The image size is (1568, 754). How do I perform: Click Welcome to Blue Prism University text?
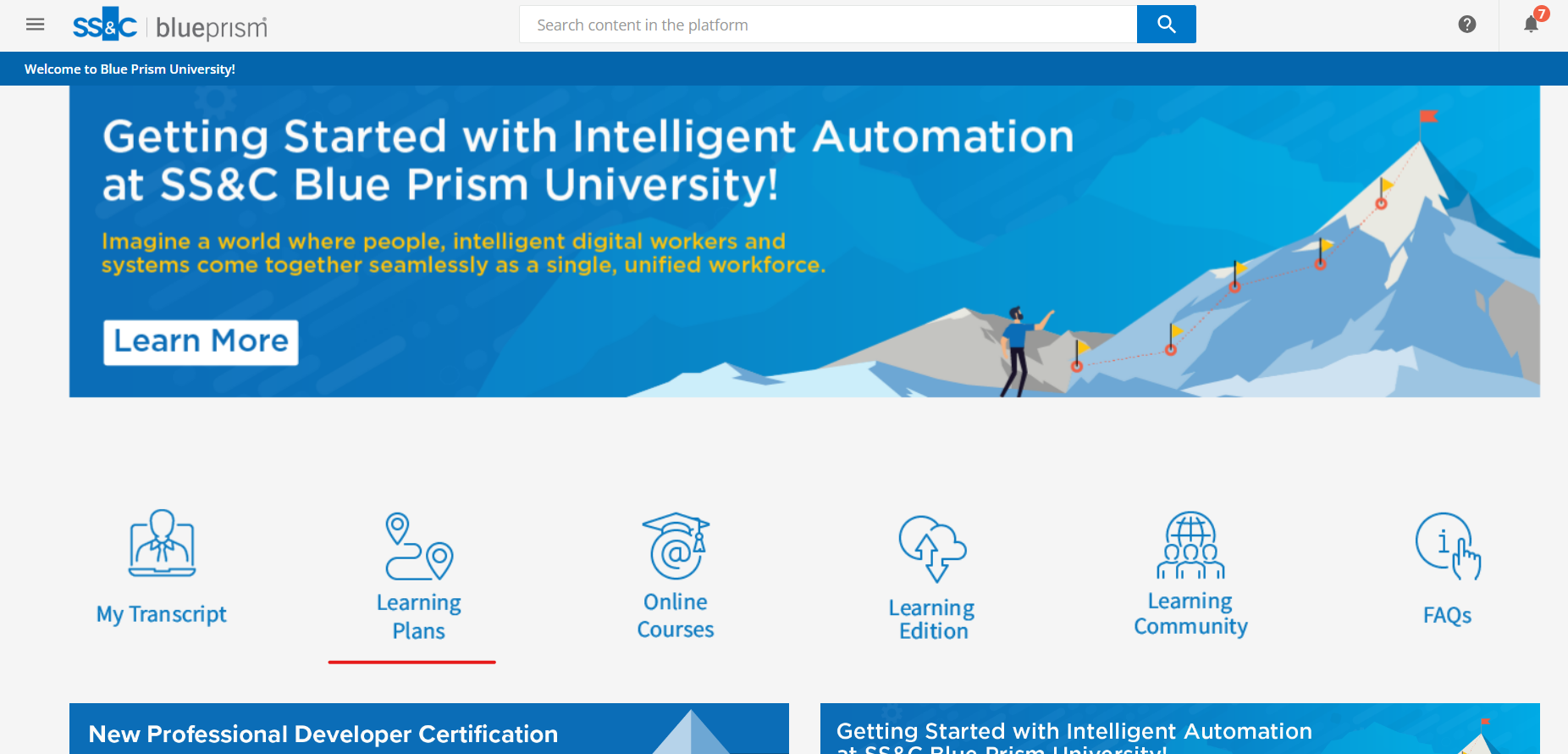pos(130,69)
